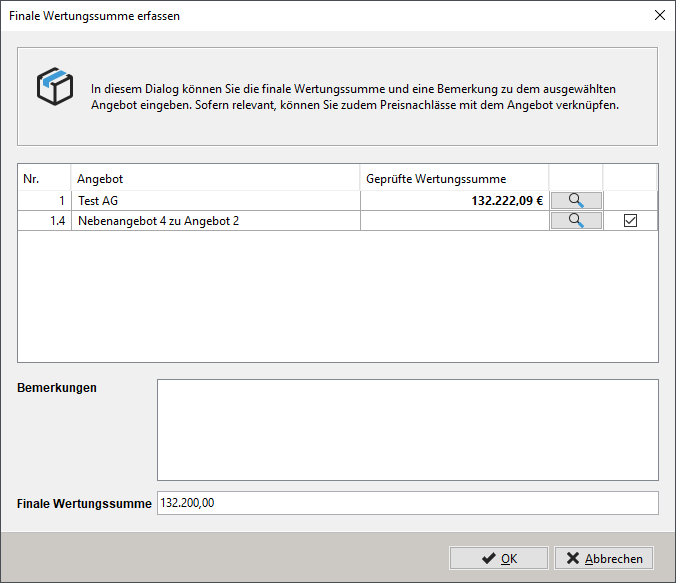Select the Angebot column header
Image resolution: width=676 pixels, height=583 pixels.
click(x=215, y=179)
